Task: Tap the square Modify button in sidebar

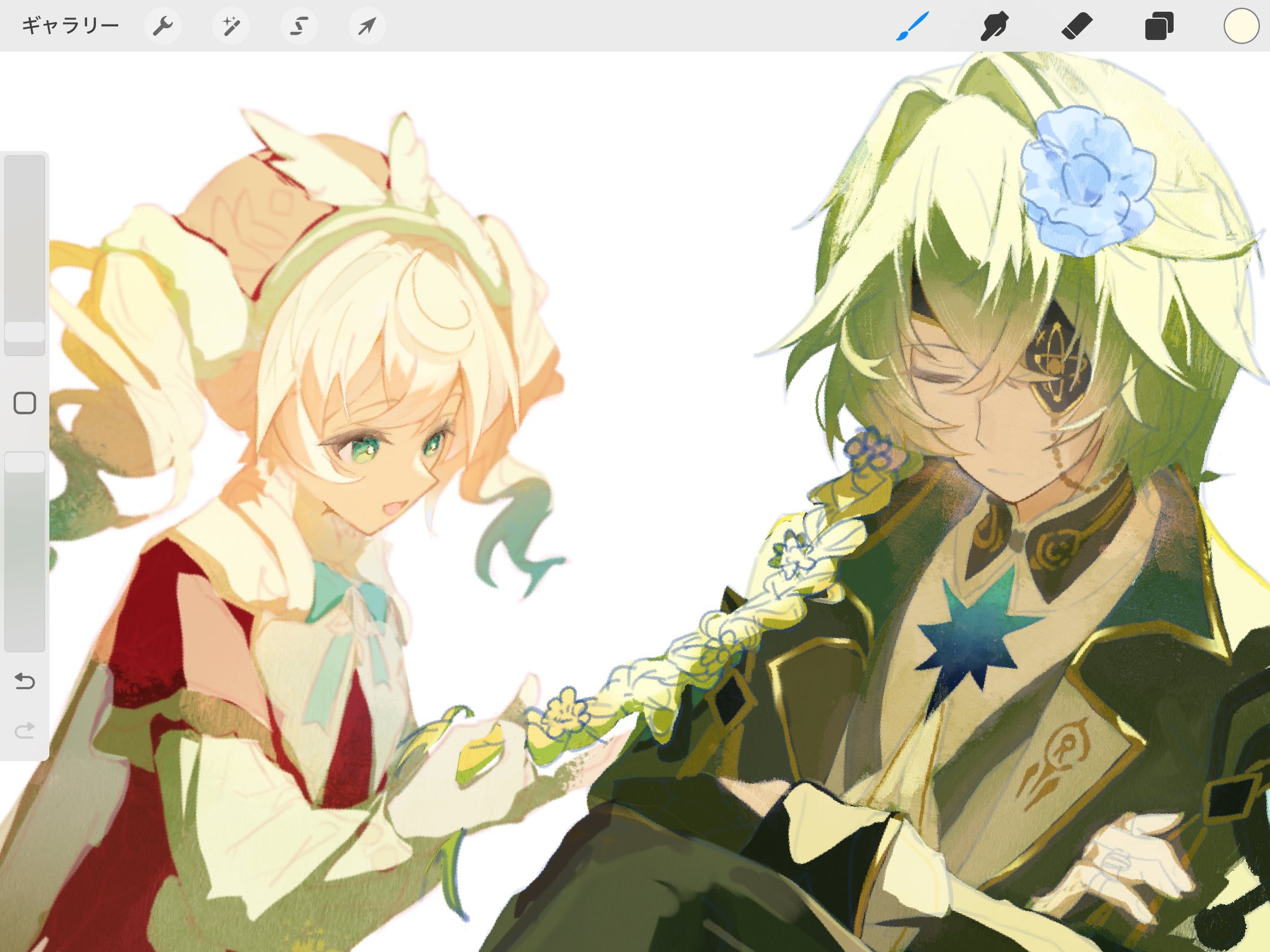Action: (x=25, y=403)
